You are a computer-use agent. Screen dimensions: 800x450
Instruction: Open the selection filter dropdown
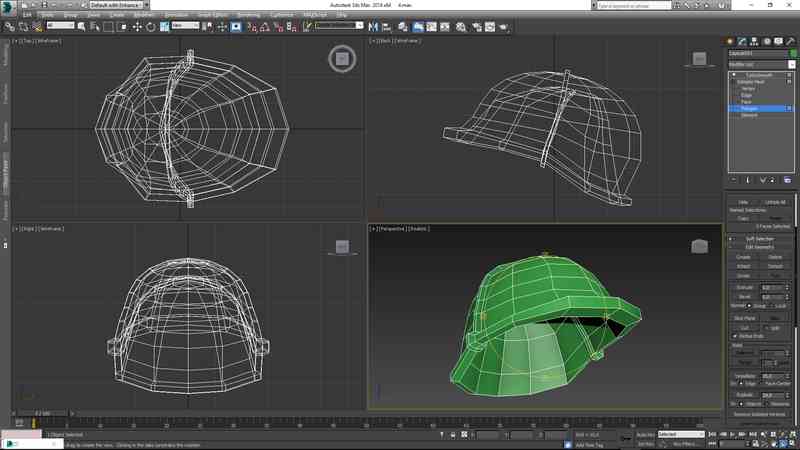tap(60, 26)
